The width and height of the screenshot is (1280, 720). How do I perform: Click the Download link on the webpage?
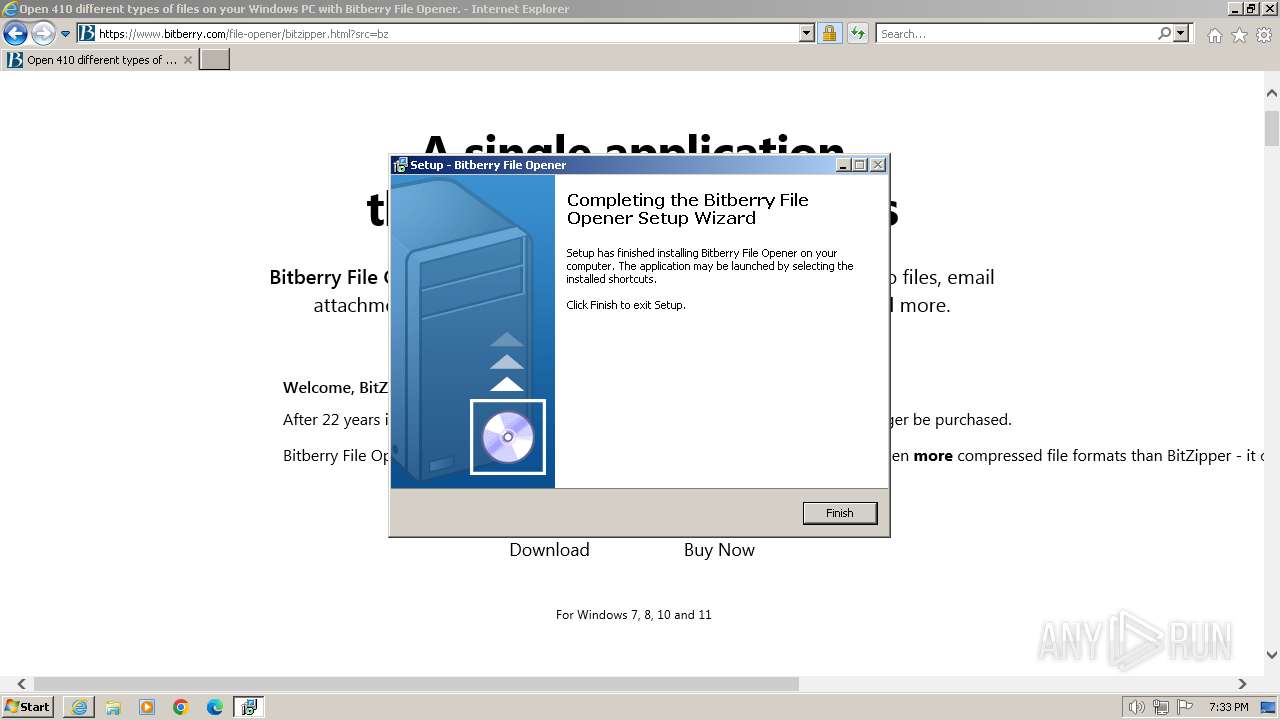click(x=549, y=550)
